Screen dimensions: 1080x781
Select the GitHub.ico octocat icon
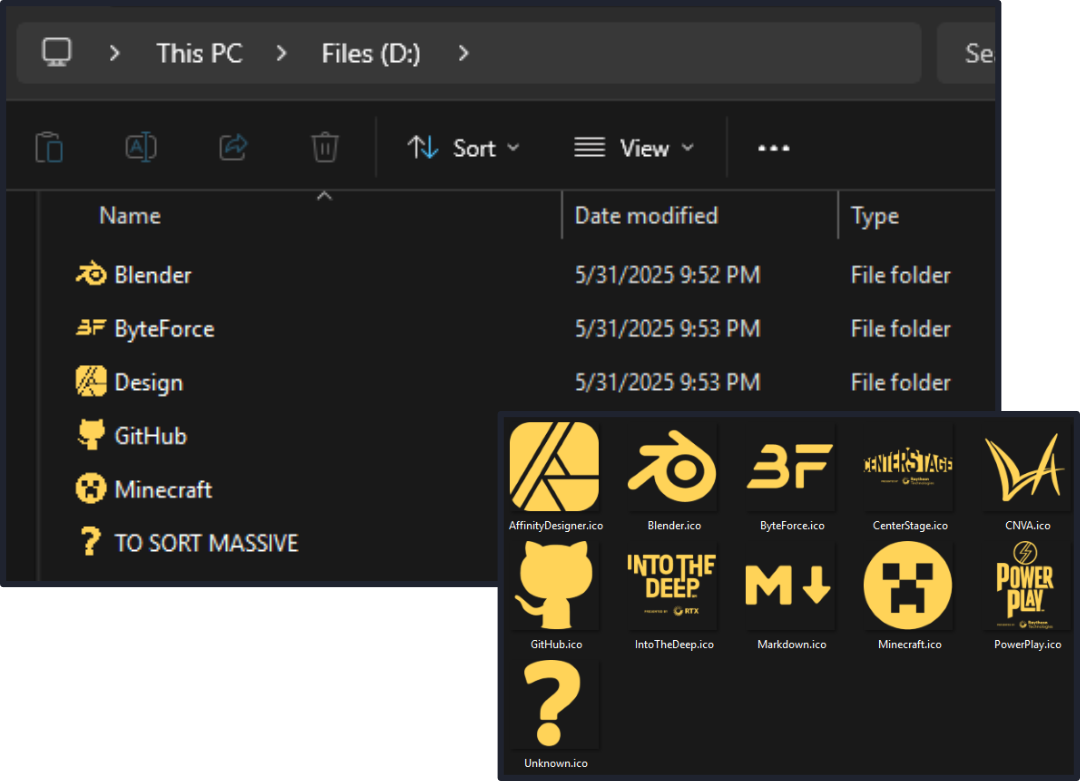pos(554,586)
